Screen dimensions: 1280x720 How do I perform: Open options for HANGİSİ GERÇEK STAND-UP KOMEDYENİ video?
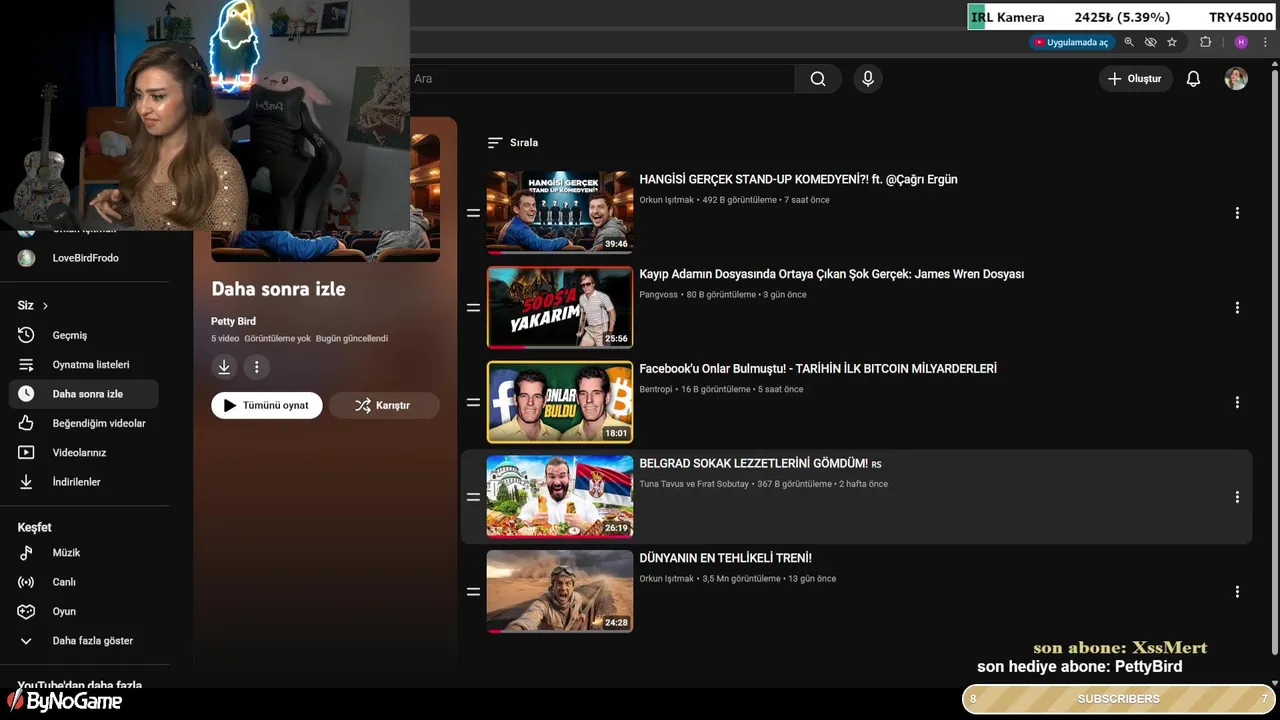tap(1237, 213)
